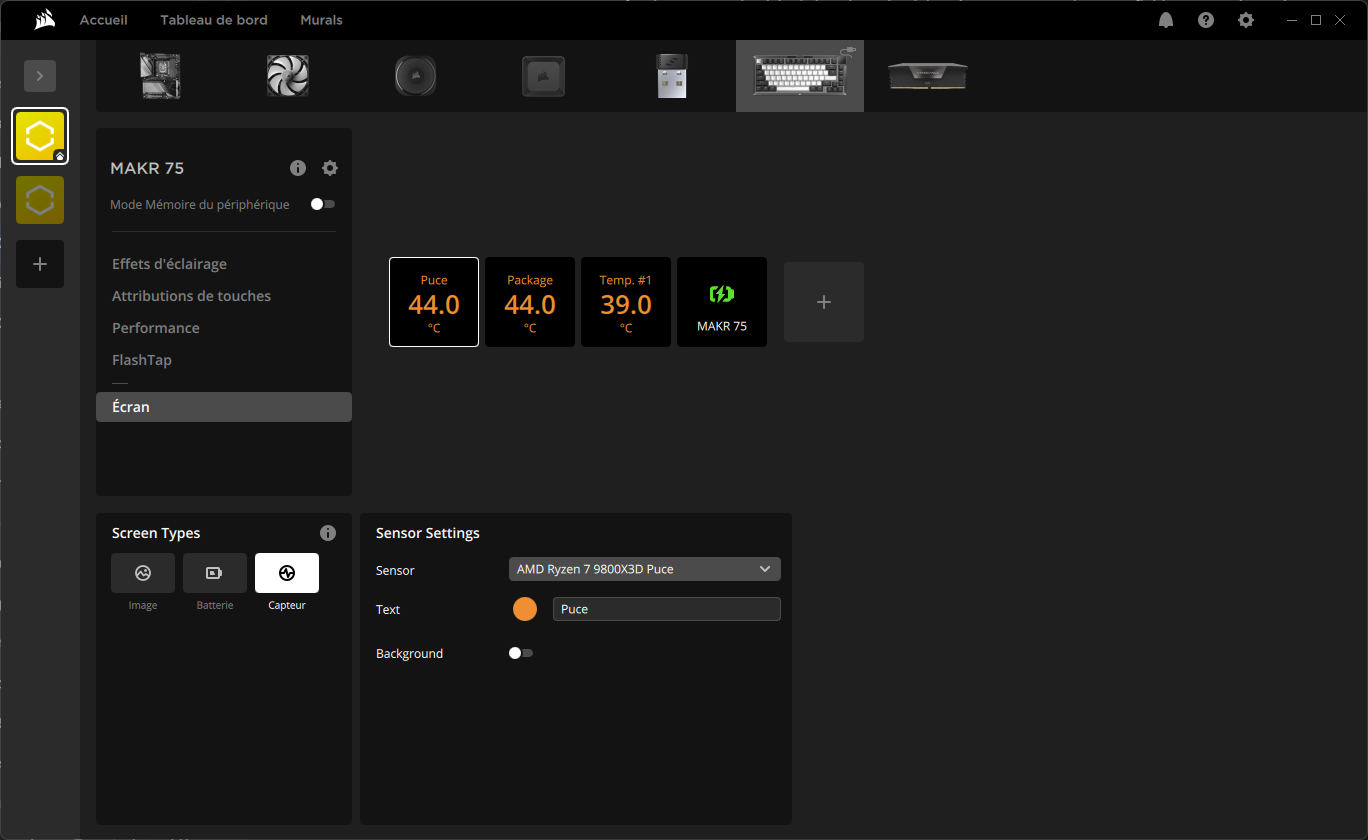Open iCUE settings gear in title bar
This screenshot has height=840, width=1368.
tap(1245, 20)
